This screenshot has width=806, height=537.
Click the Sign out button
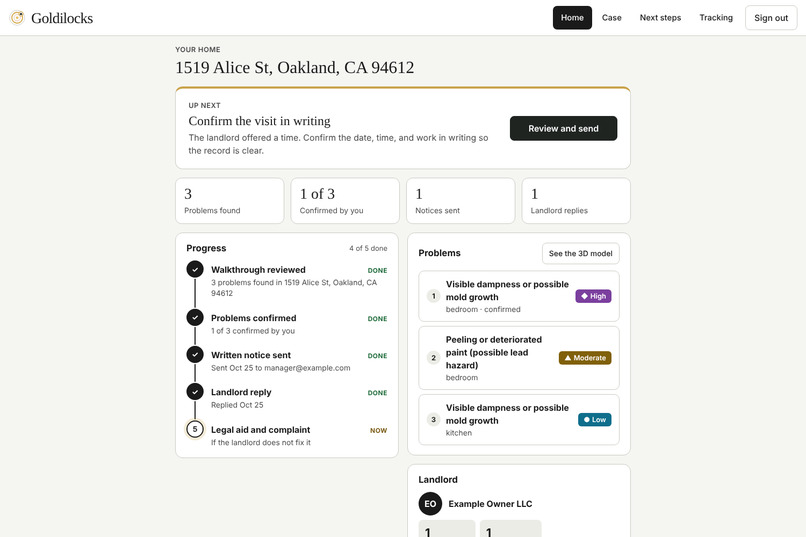click(771, 18)
